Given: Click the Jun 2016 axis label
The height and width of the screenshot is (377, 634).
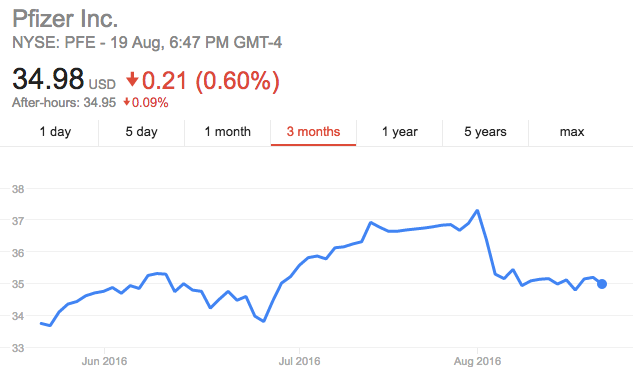Looking at the screenshot, I should click(104, 361).
